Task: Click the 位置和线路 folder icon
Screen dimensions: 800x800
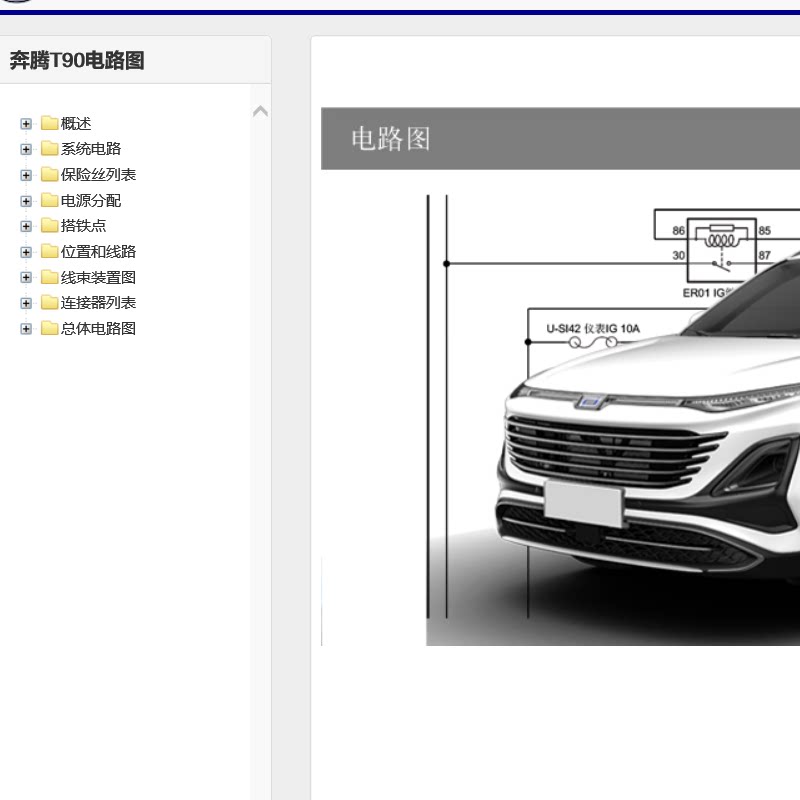Action: (49, 251)
